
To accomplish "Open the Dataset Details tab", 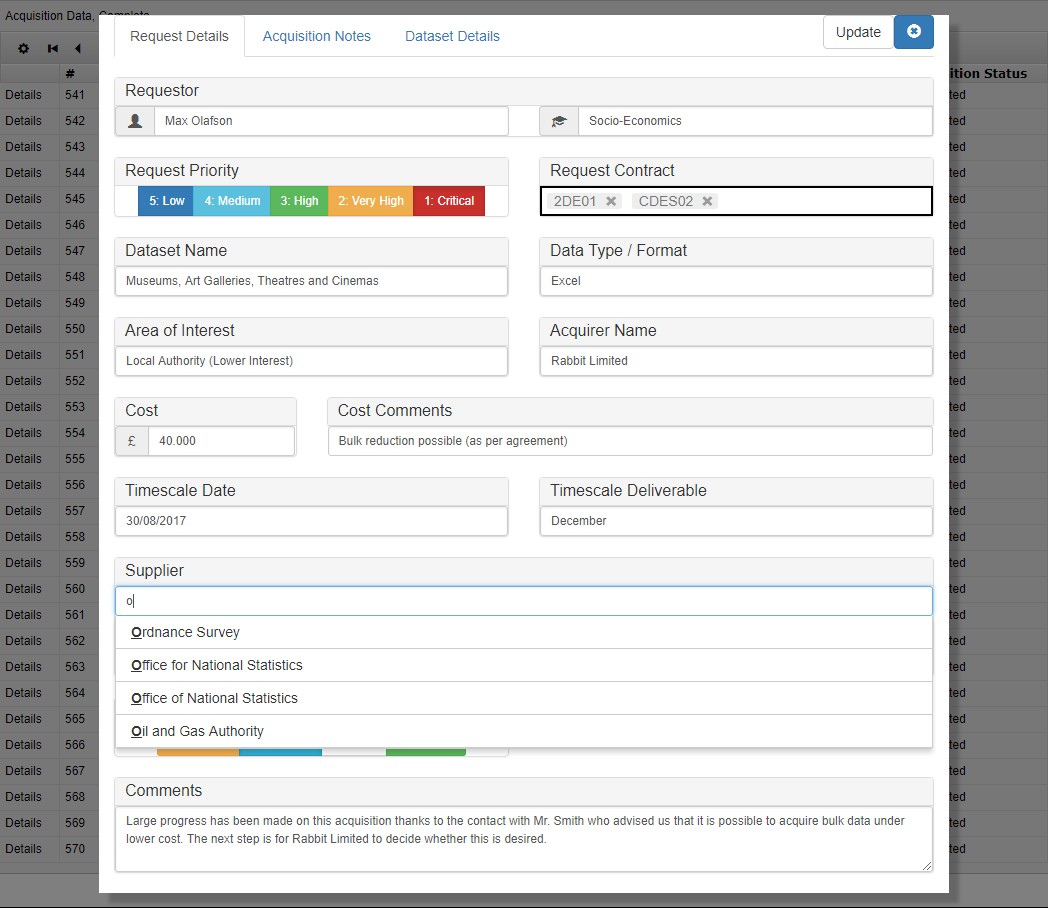I will coord(452,36).
